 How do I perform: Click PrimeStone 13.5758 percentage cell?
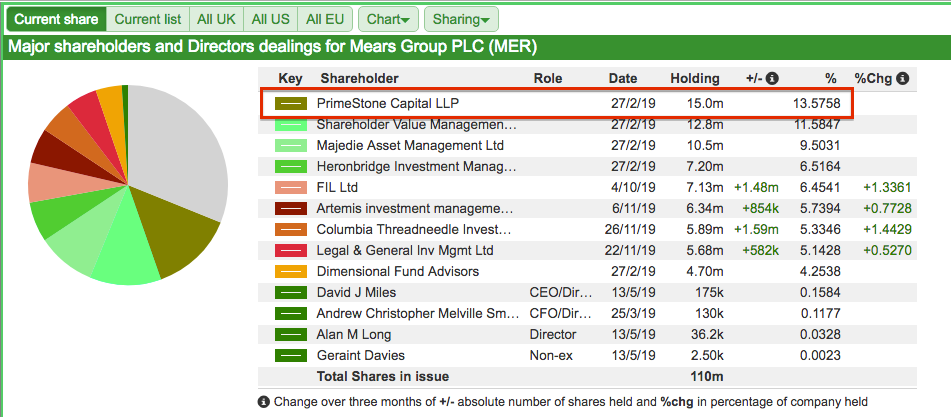816,104
